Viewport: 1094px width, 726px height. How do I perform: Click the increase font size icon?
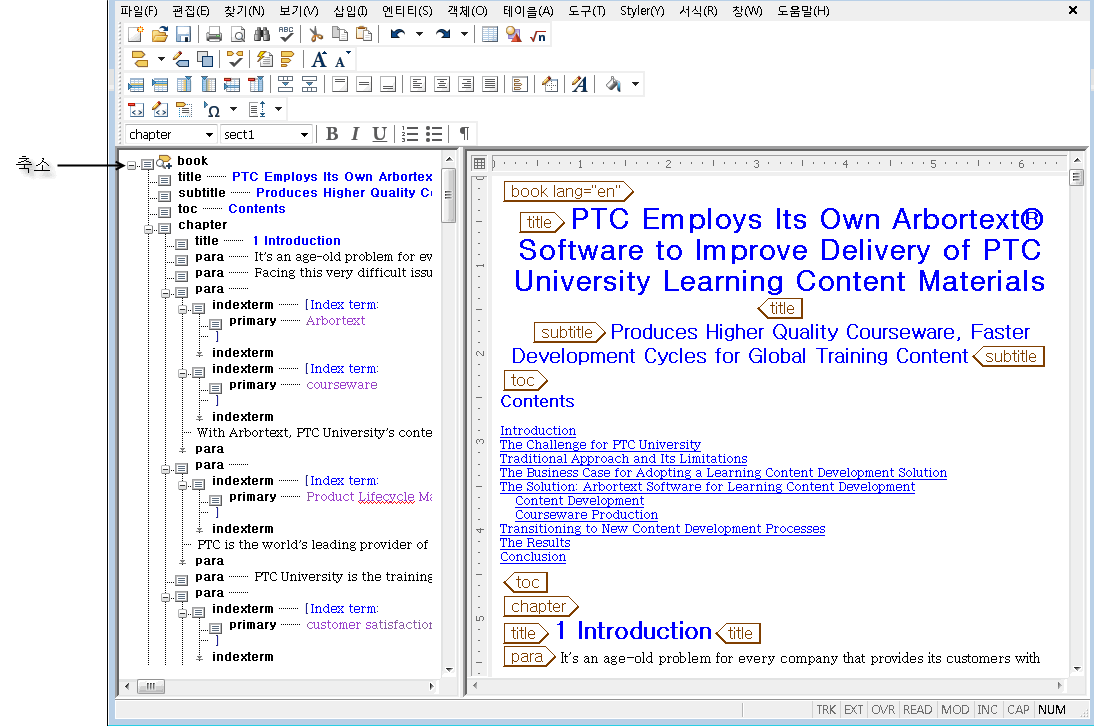click(x=319, y=59)
